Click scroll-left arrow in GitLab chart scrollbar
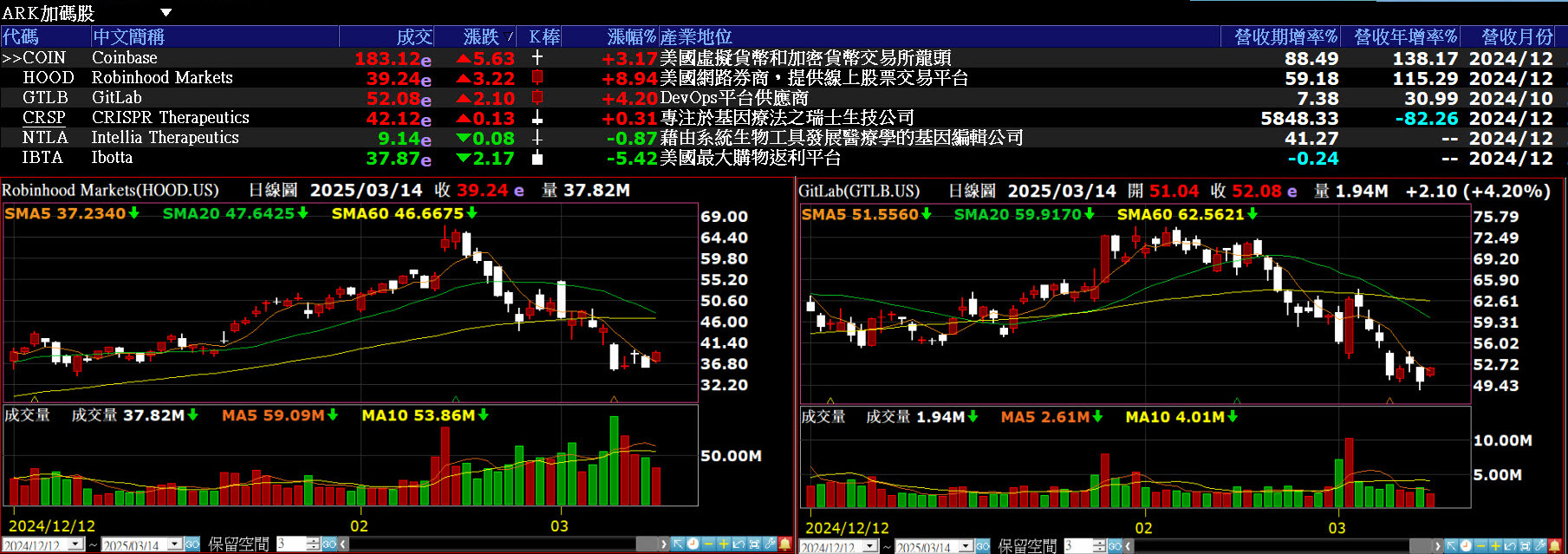The width and height of the screenshot is (1568, 554). (x=1128, y=546)
